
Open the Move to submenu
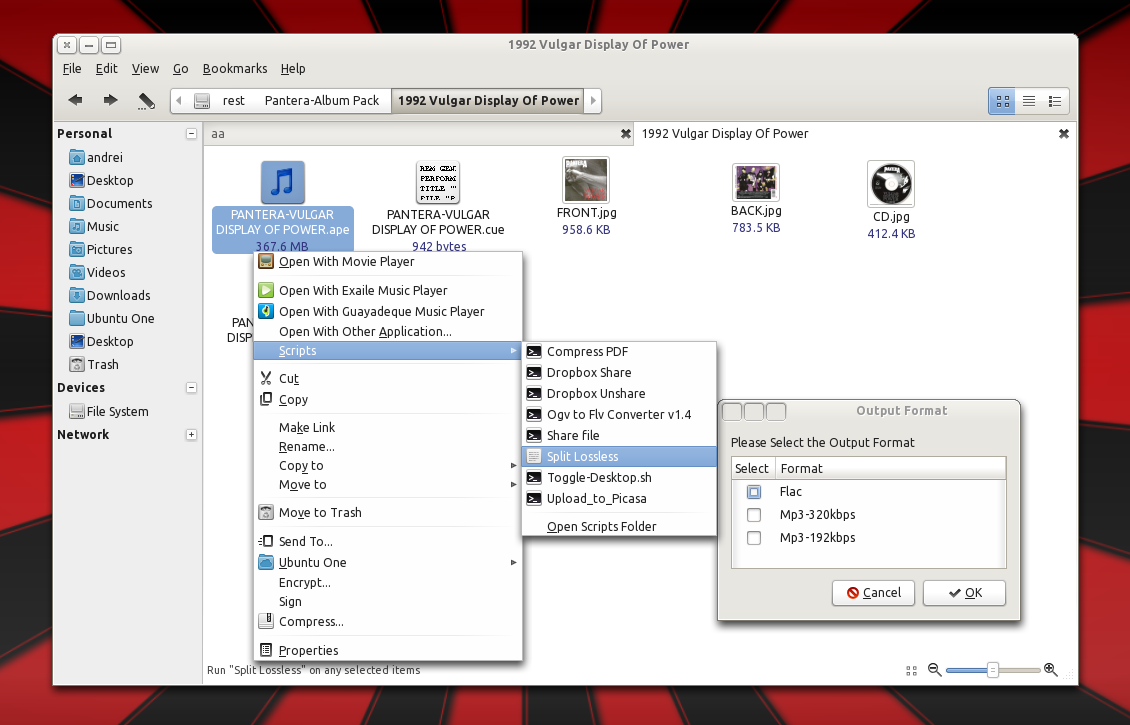pos(388,485)
